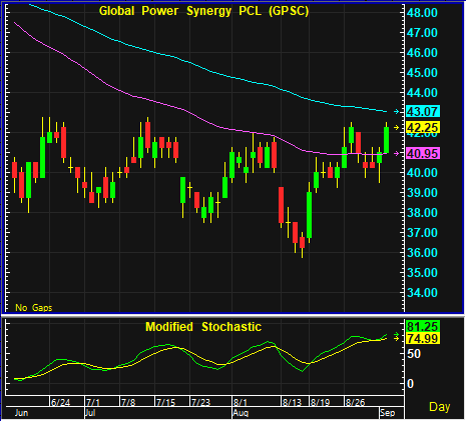The image size is (466, 421).
Task: Select the yellow 42.25 last price label
Action: coord(423,128)
